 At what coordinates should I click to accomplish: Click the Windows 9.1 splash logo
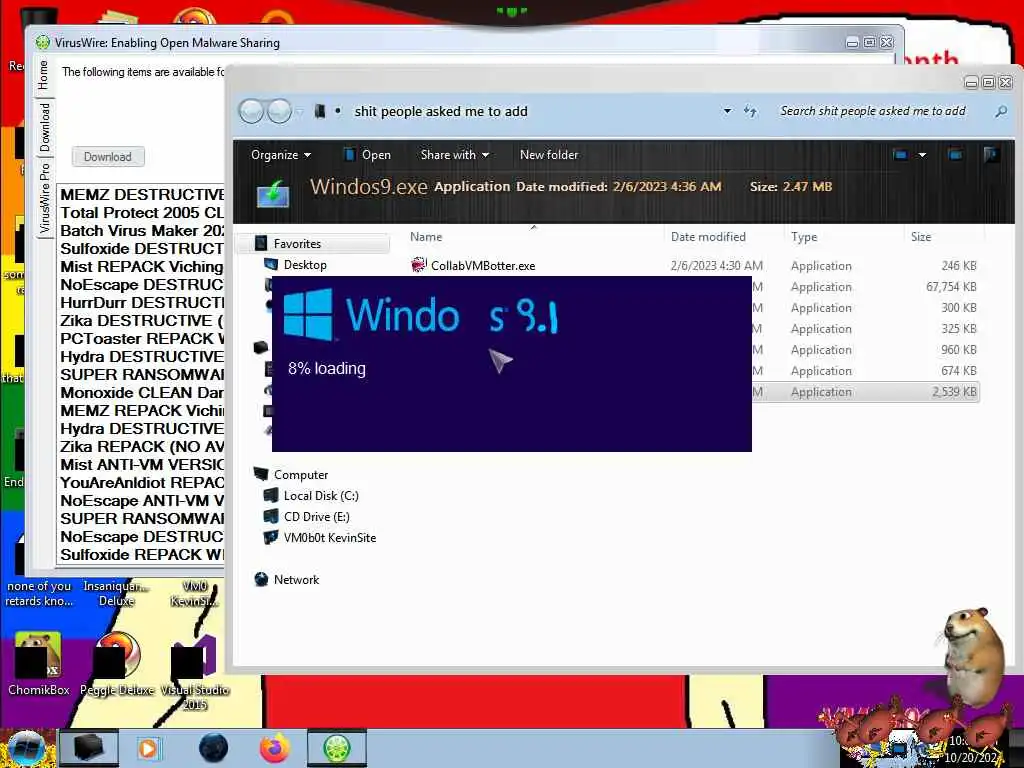tap(421, 315)
